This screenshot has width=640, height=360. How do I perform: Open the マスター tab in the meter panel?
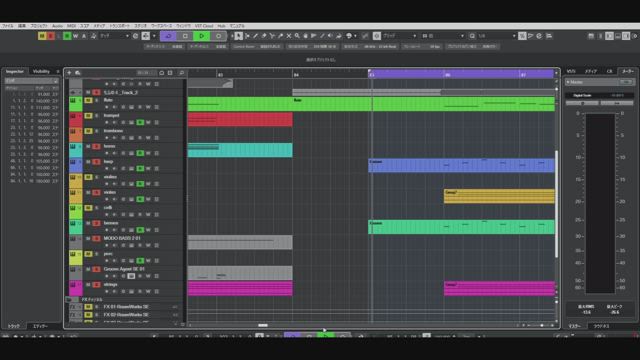pos(574,326)
